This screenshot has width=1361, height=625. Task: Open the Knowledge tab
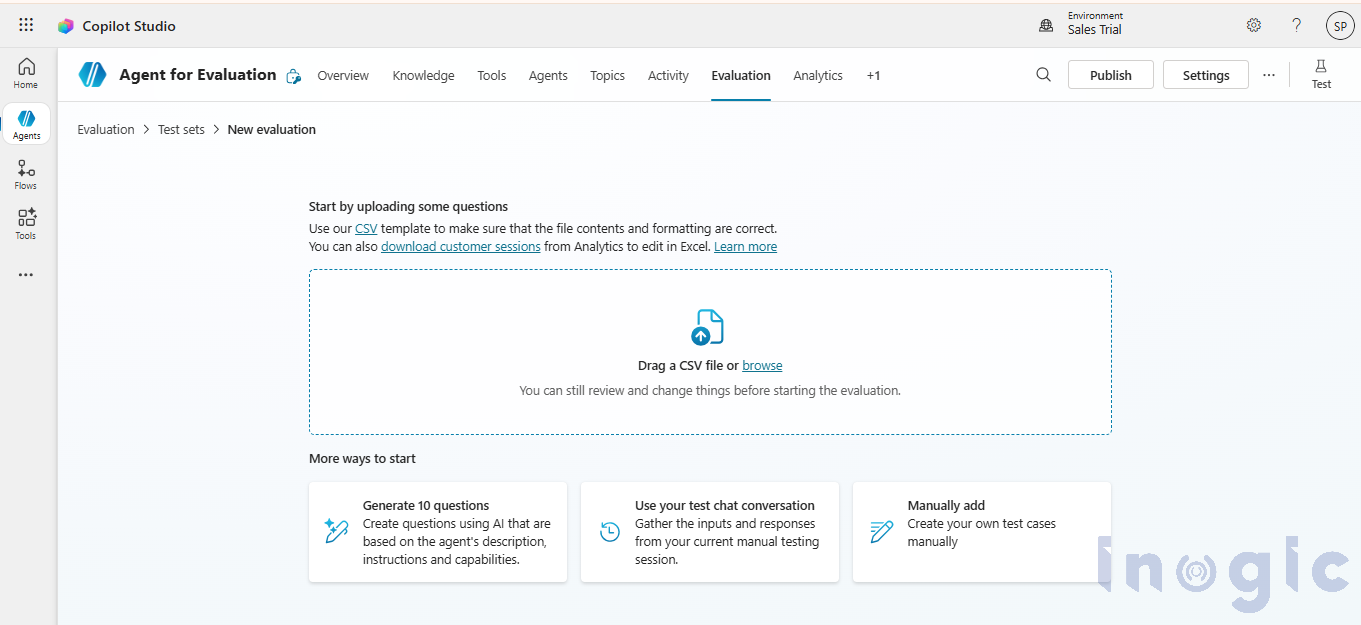pyautogui.click(x=423, y=75)
